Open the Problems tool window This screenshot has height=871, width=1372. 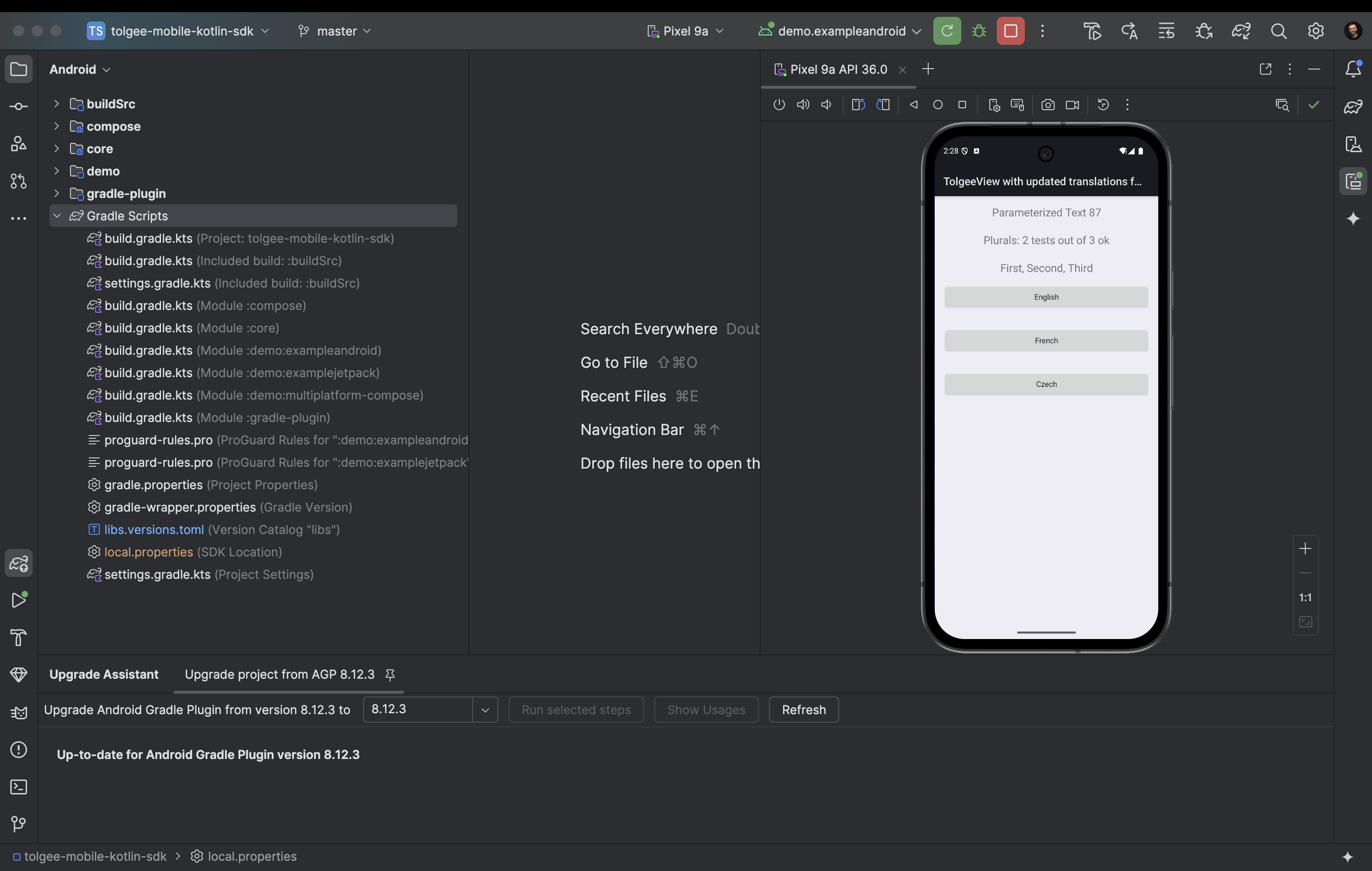[19, 749]
